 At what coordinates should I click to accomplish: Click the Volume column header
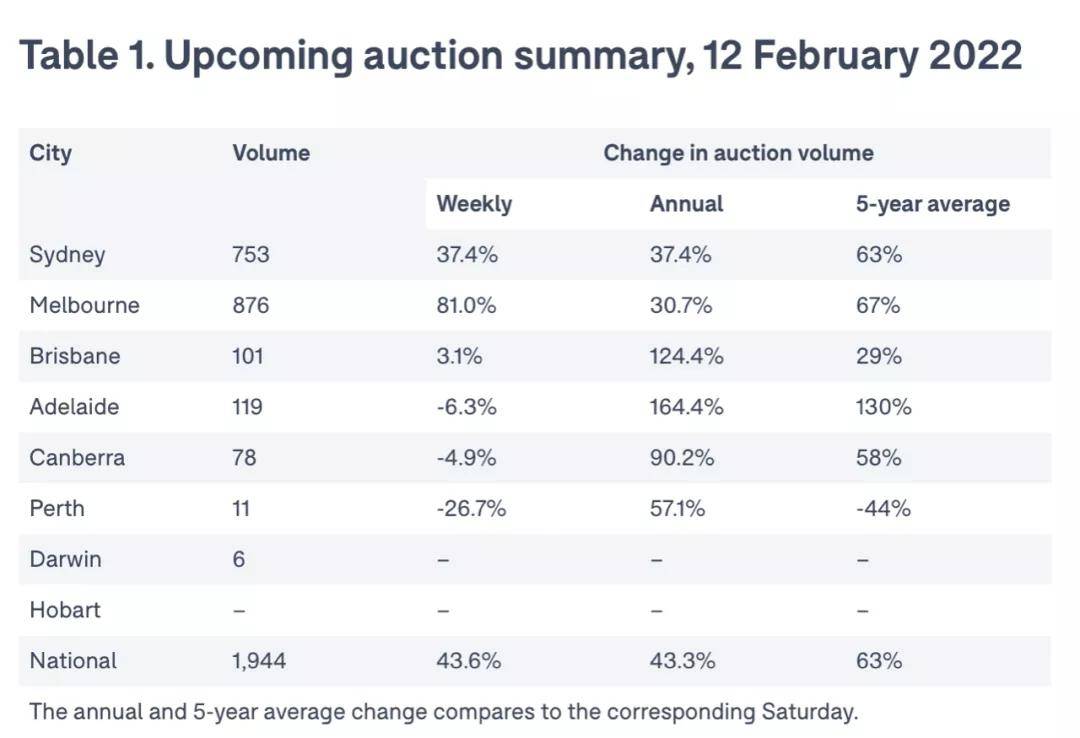click(x=271, y=153)
